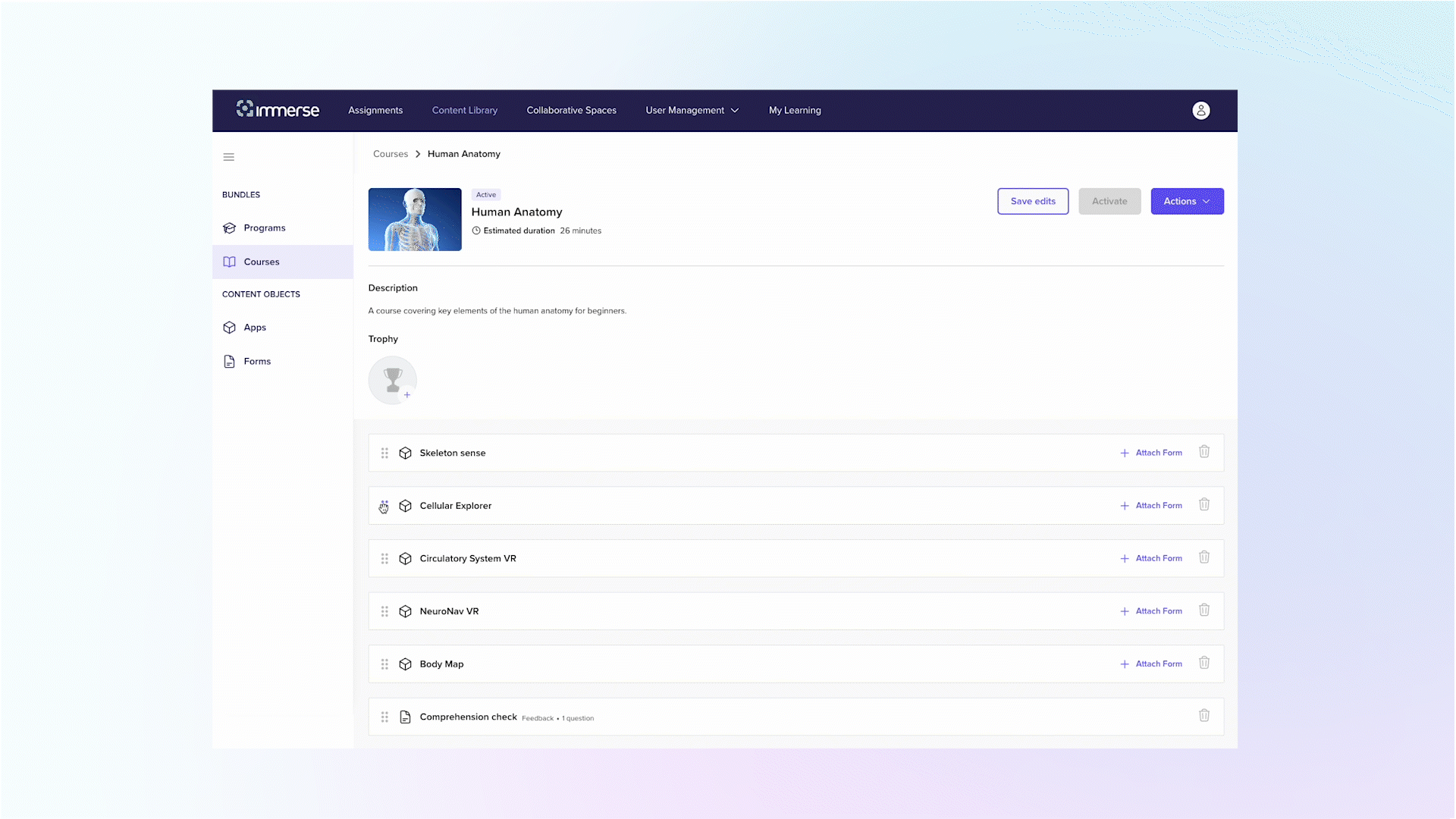The width and height of the screenshot is (1456, 819).
Task: Attach a form to Circulatory System VR
Action: (x=1151, y=559)
